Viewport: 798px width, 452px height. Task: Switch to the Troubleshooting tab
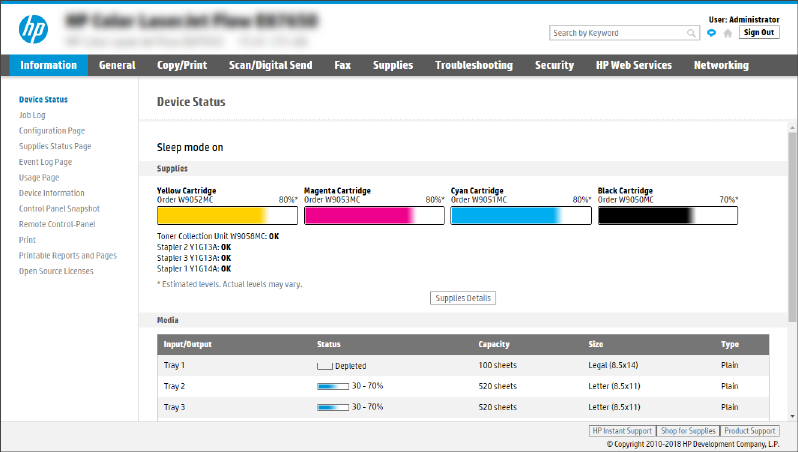pyautogui.click(x=474, y=65)
